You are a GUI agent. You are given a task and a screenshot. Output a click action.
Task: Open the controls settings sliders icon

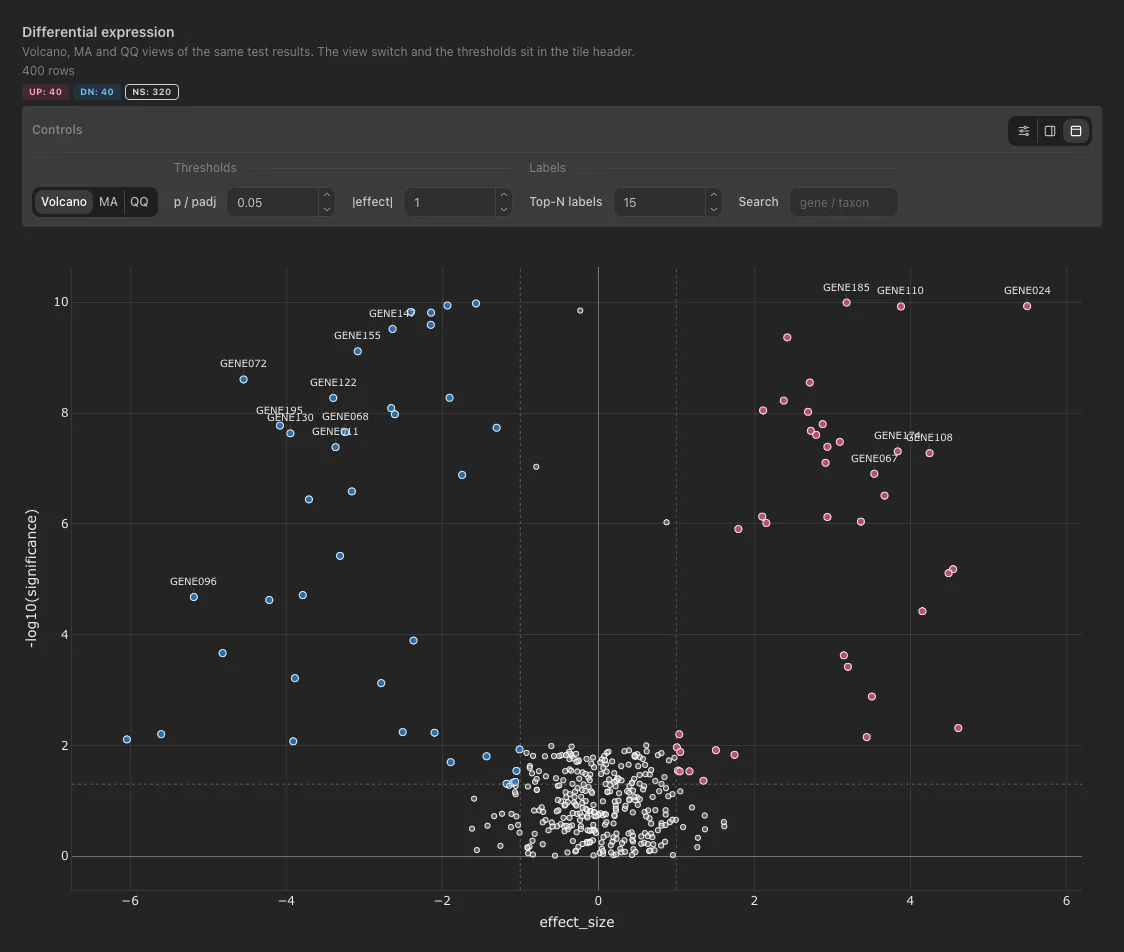tap(1024, 131)
